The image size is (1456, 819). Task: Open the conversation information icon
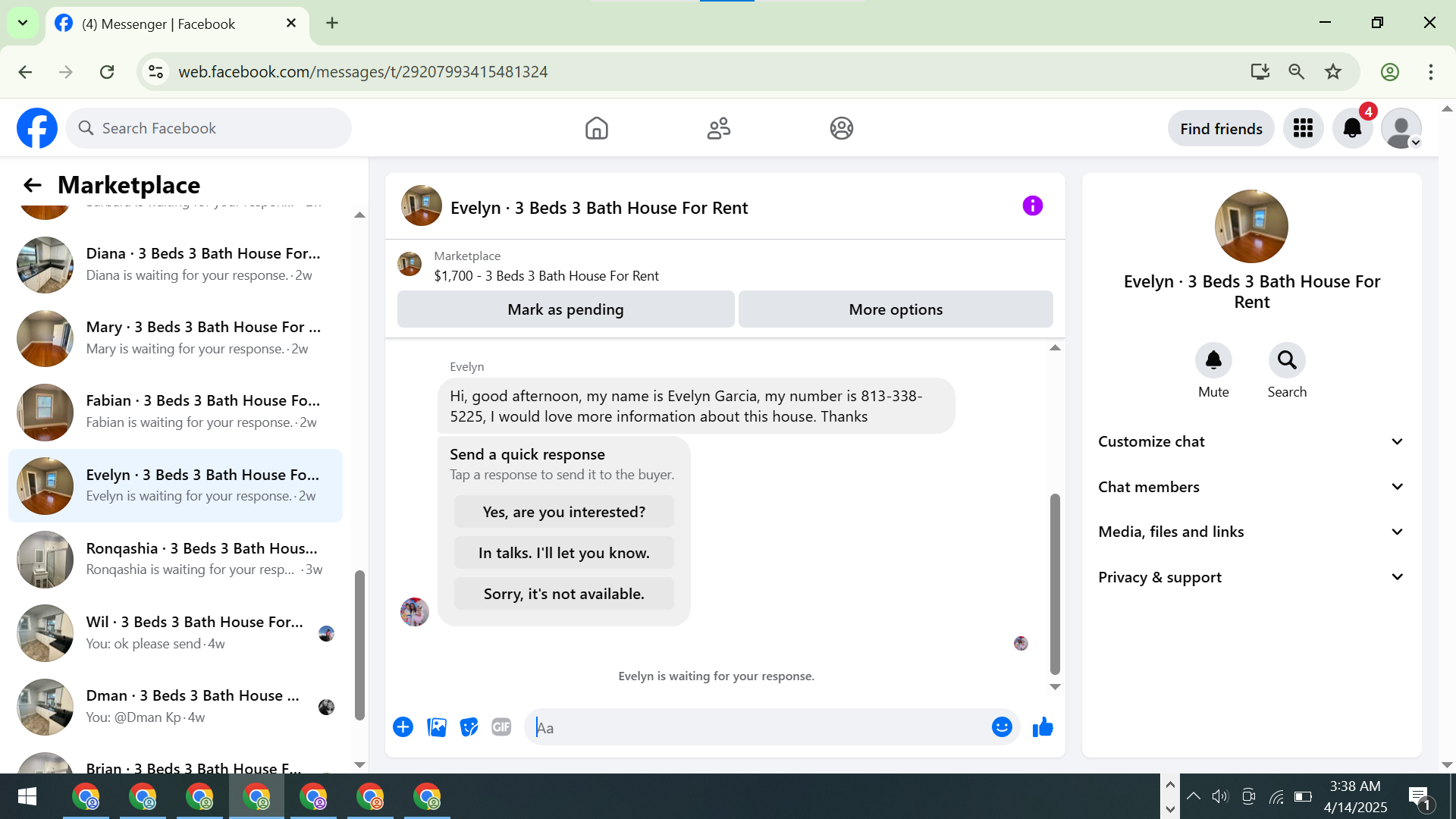tap(1032, 206)
